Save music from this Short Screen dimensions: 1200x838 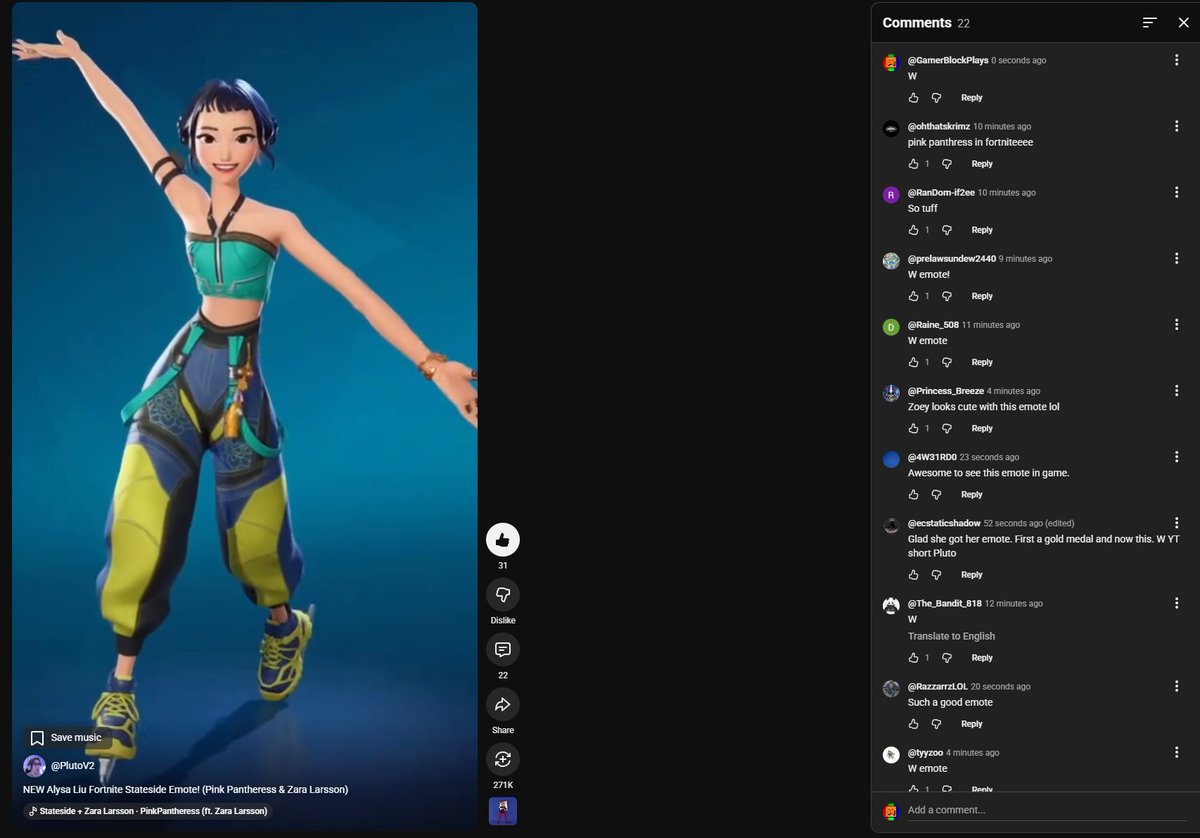point(66,738)
